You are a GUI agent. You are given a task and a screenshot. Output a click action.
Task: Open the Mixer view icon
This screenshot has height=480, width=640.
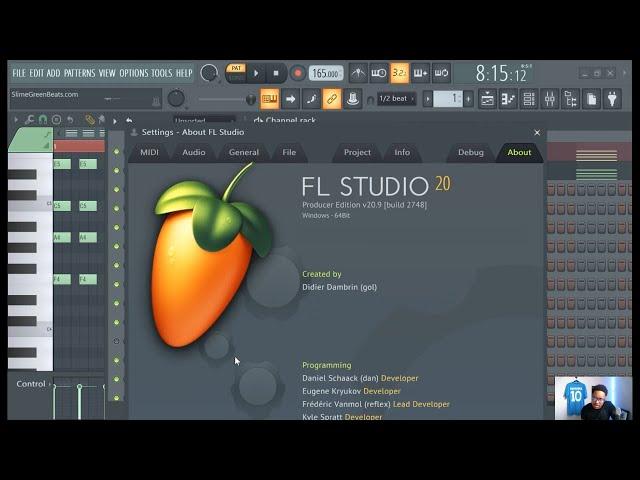click(x=550, y=99)
